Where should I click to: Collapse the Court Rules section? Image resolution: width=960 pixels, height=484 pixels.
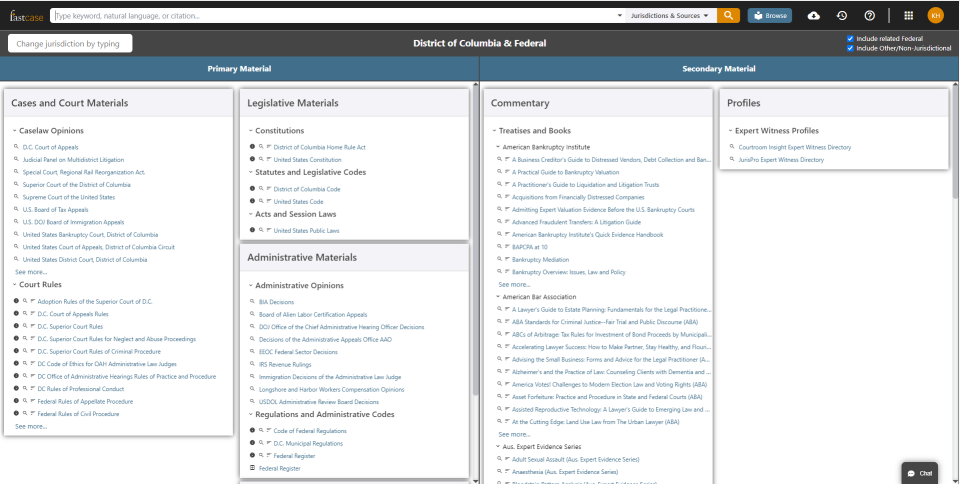click(x=15, y=285)
